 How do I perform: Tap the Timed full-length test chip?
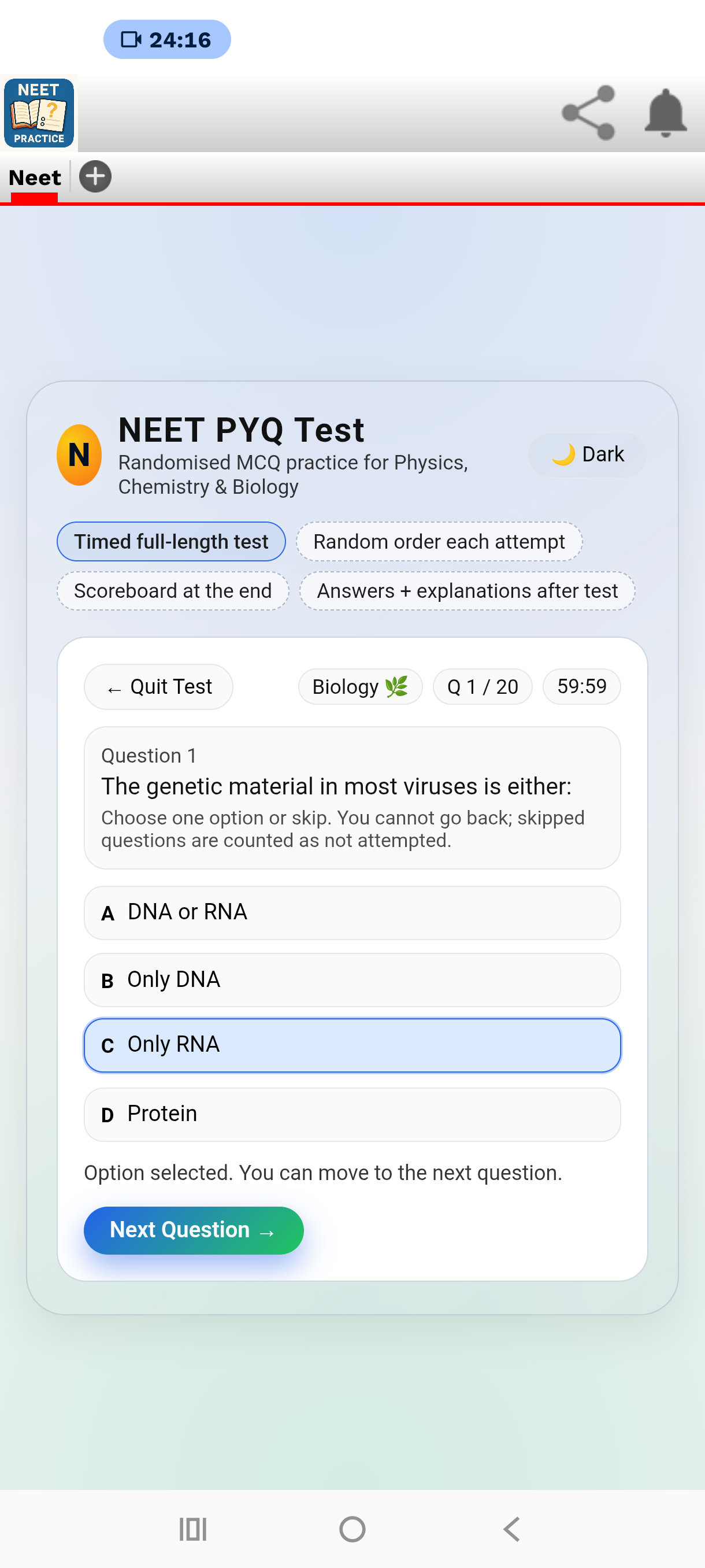(171, 541)
